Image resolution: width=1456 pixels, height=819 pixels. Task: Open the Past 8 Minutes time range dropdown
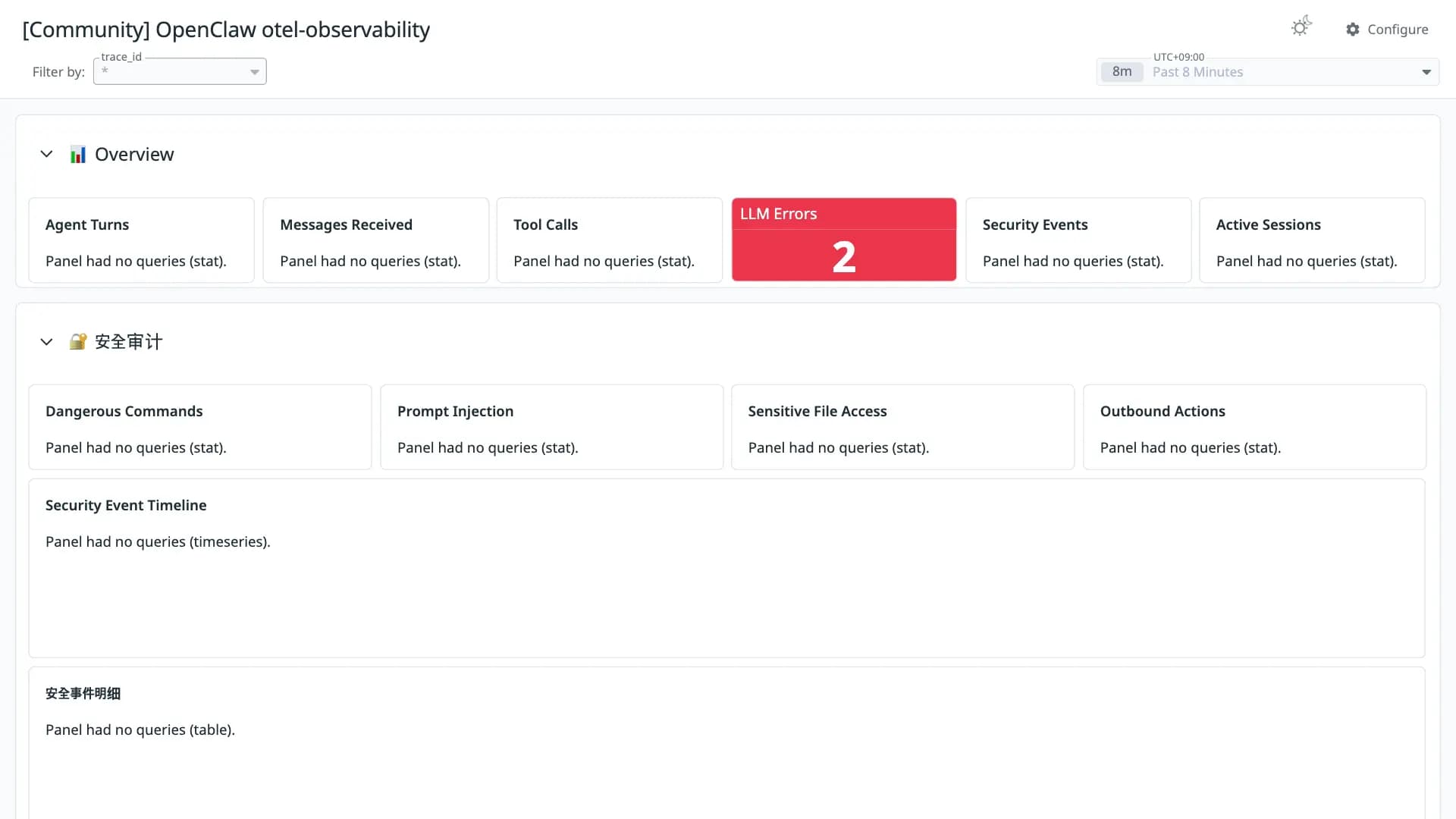(1267, 72)
